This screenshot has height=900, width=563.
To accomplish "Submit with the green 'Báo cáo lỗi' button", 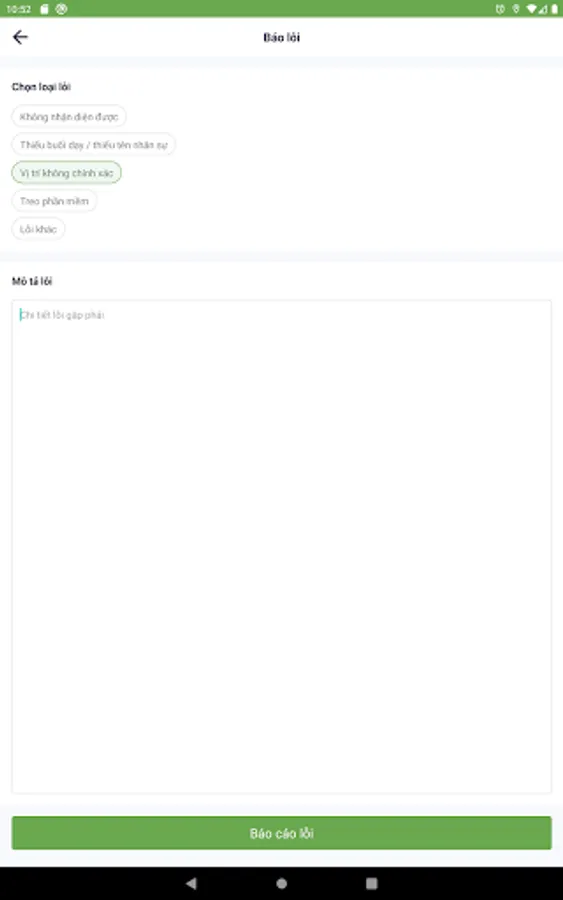I will tap(281, 833).
